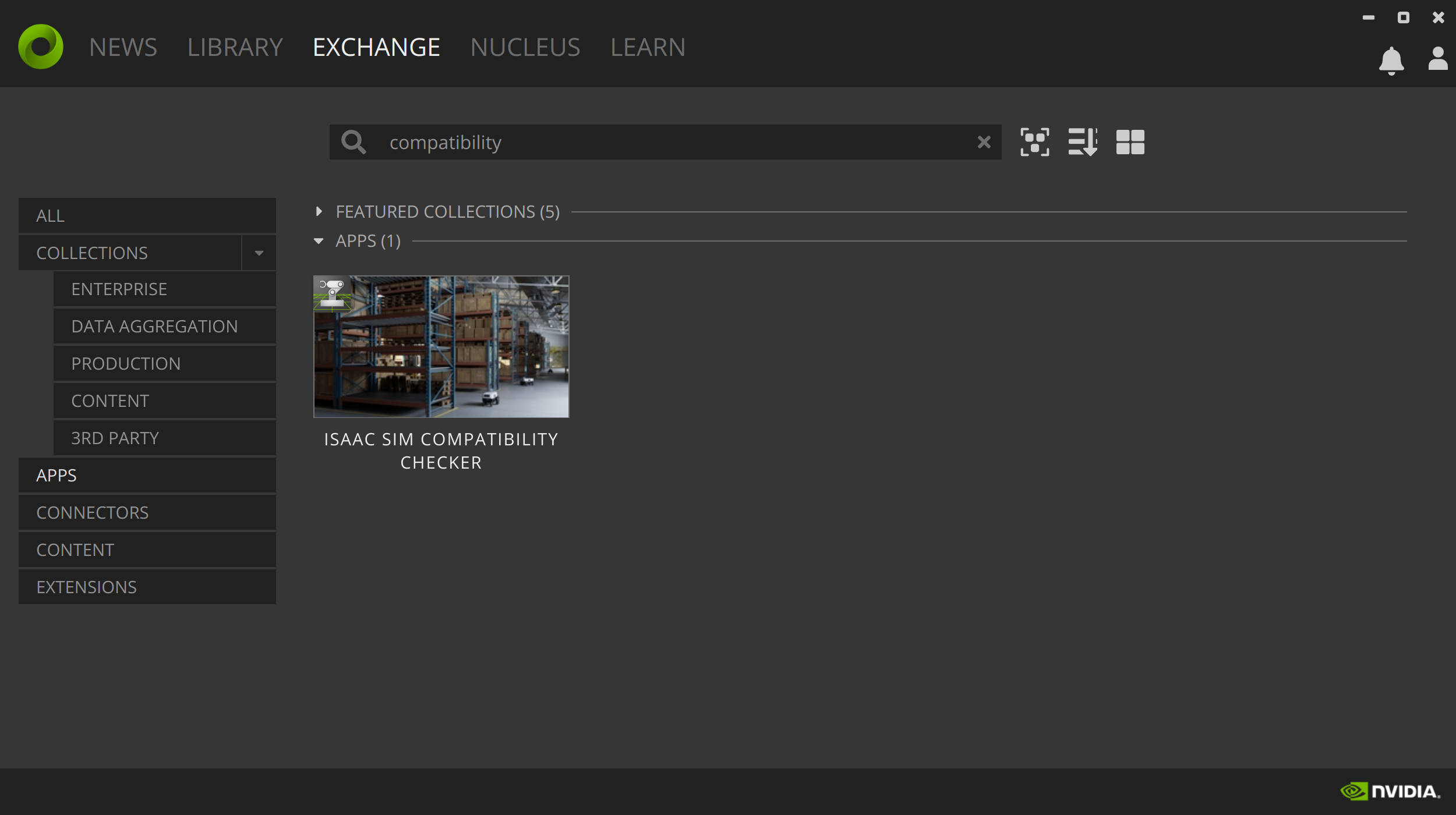1456x815 pixels.
Task: Open the Isaac Sim Compatibility Checker thumbnail
Action: coord(441,346)
